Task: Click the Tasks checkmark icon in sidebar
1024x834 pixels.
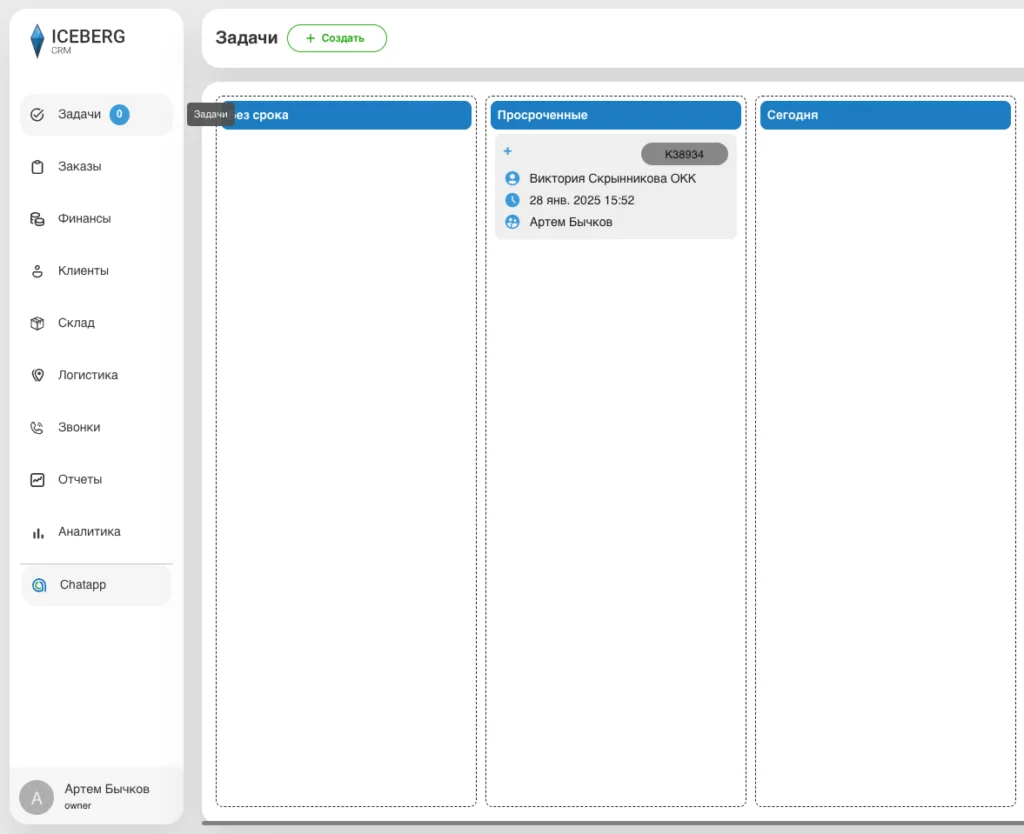Action: (38, 115)
